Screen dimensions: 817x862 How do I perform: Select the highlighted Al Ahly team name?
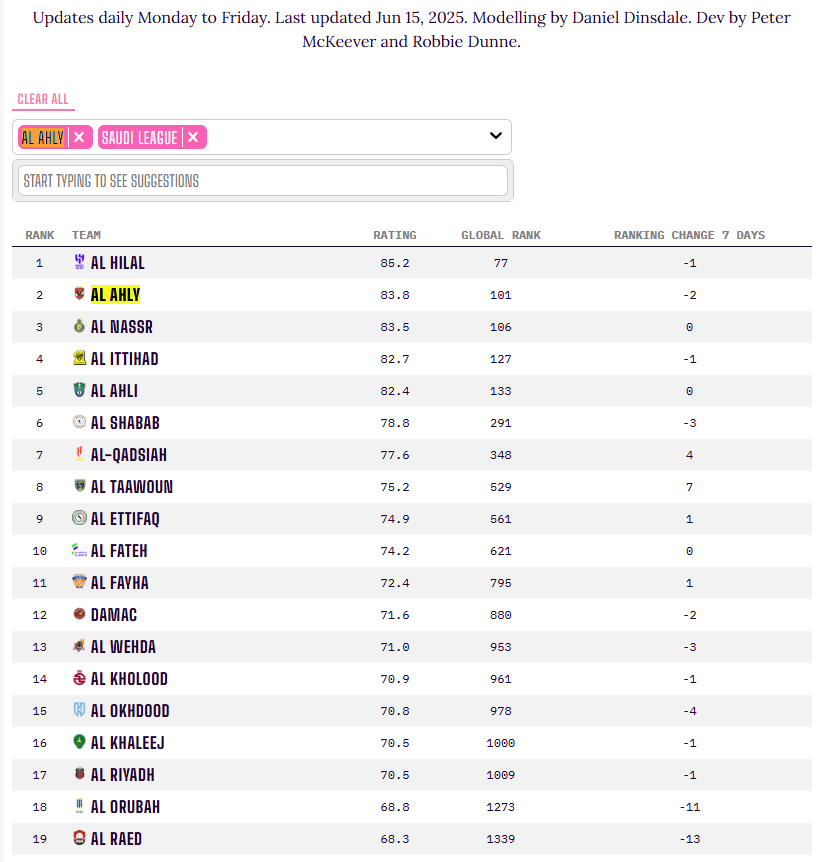pyautogui.click(x=115, y=295)
